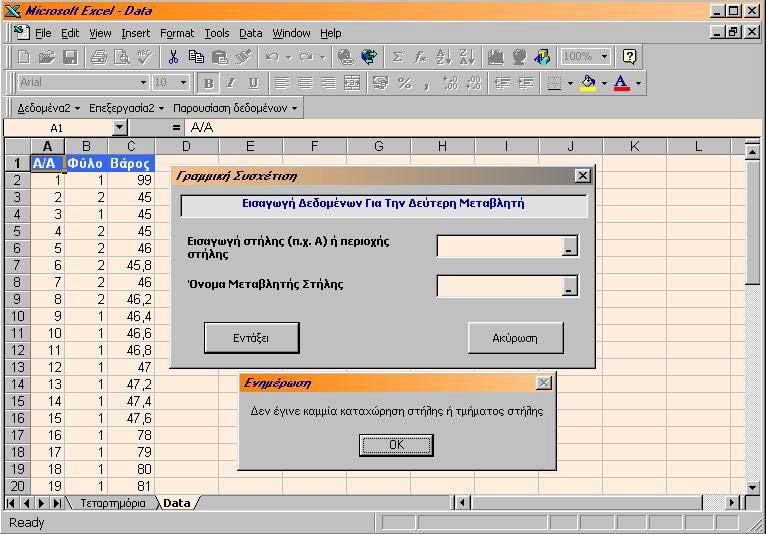The image size is (766, 534).
Task: Open the 100% zoom dropdown
Action: (x=604, y=57)
